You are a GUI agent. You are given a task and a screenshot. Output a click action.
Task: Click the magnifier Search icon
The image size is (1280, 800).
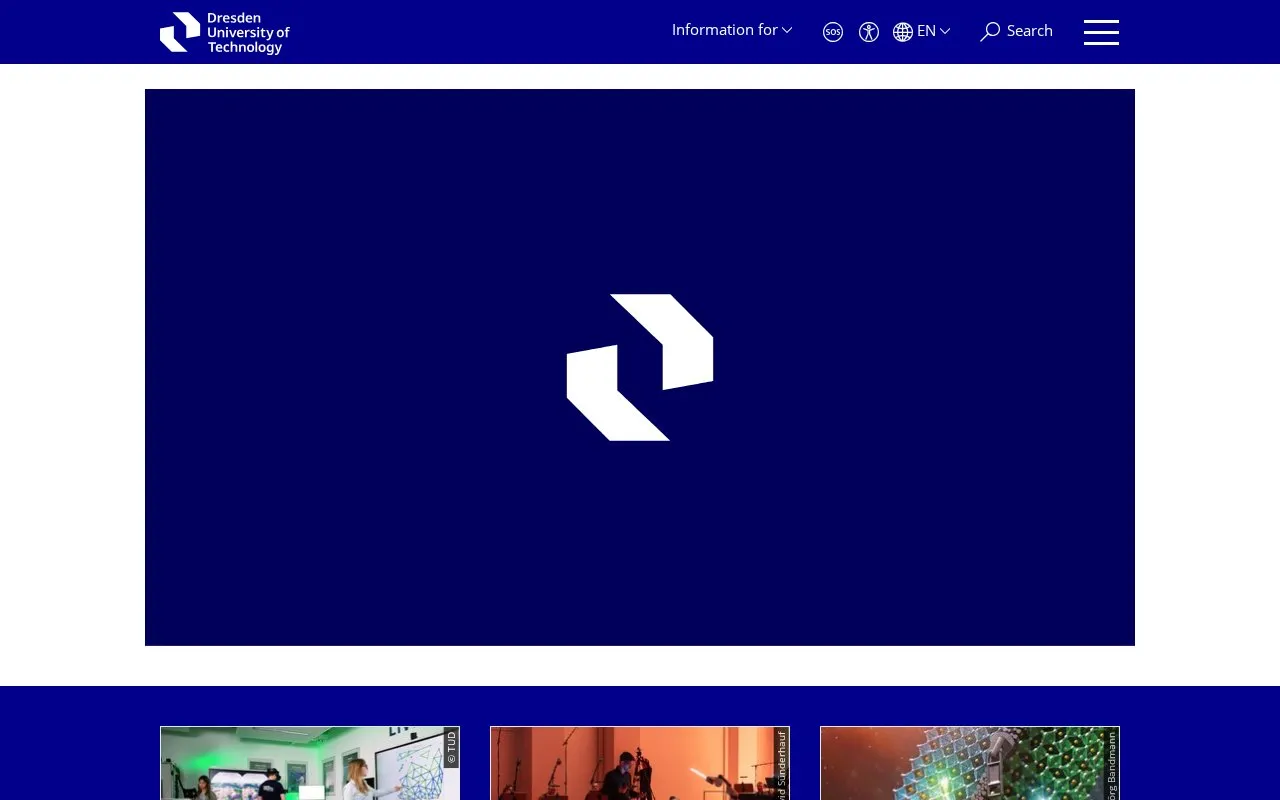[990, 32]
